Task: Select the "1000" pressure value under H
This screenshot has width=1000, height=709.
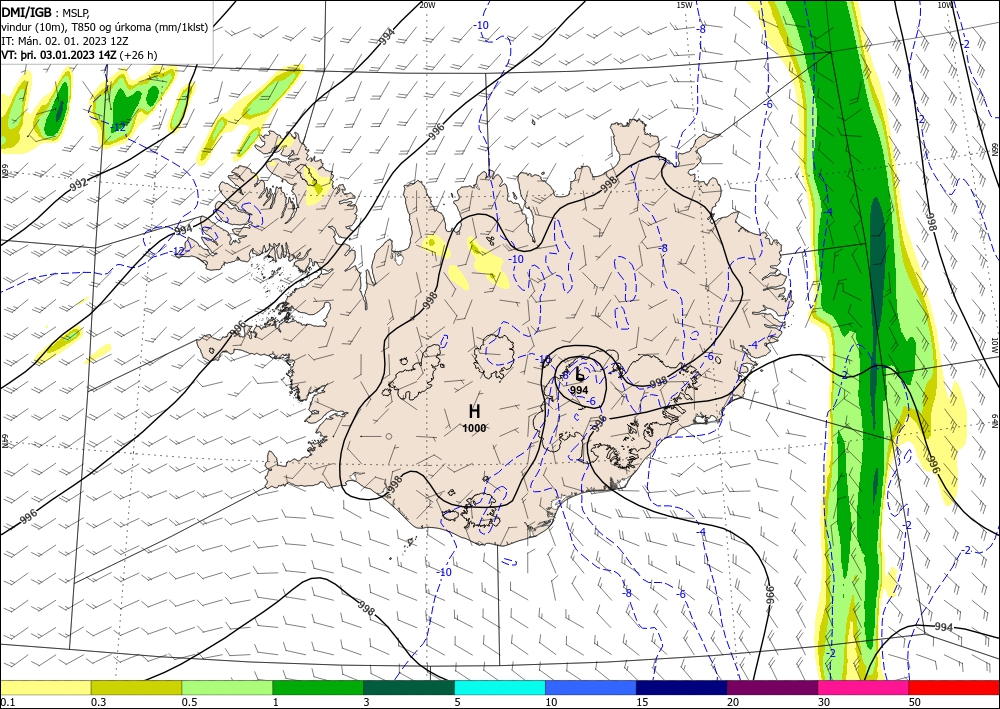Action: point(474,428)
